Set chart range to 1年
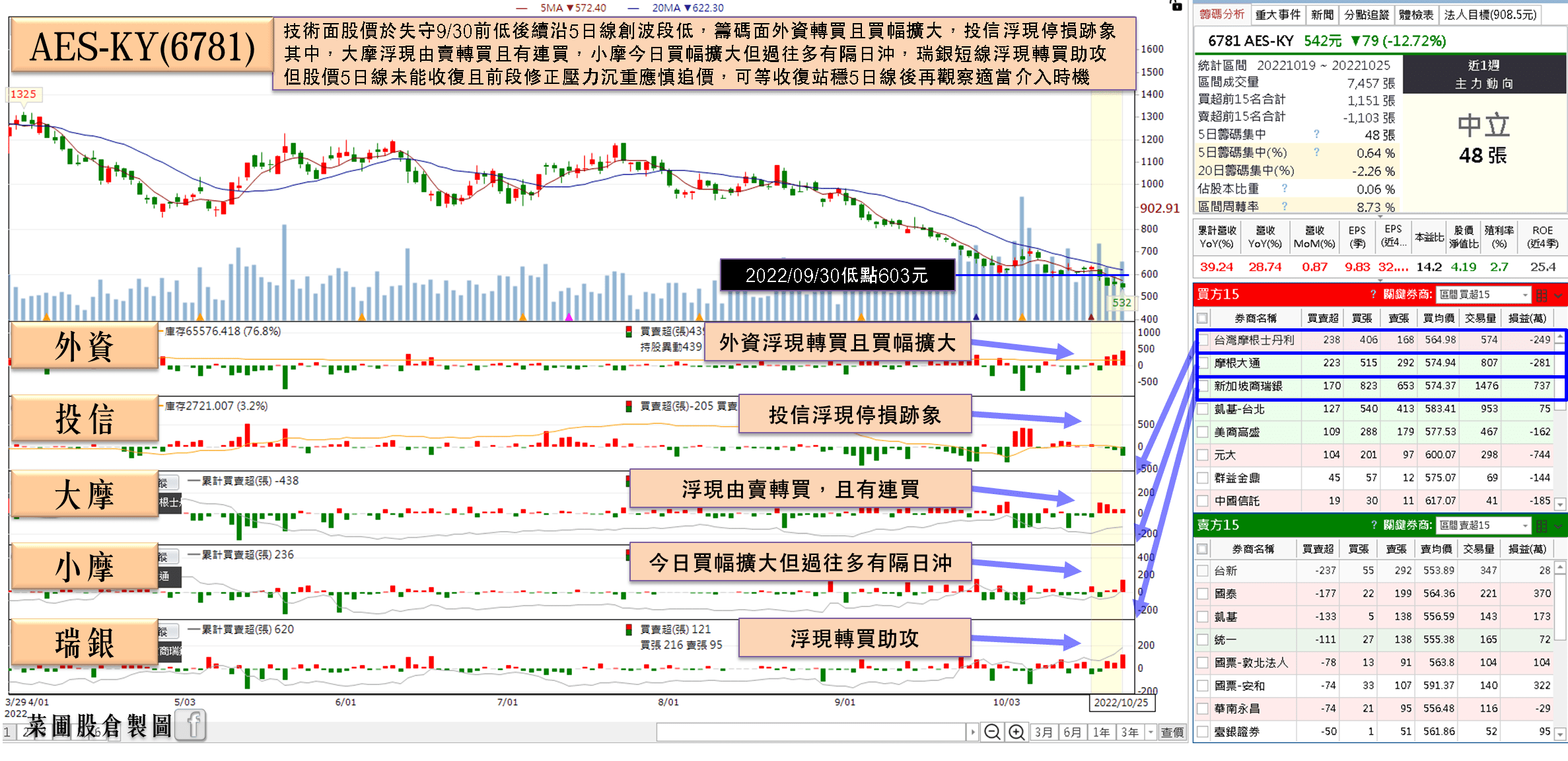Image resolution: width=1568 pixels, height=761 pixels. pyautogui.click(x=1102, y=732)
